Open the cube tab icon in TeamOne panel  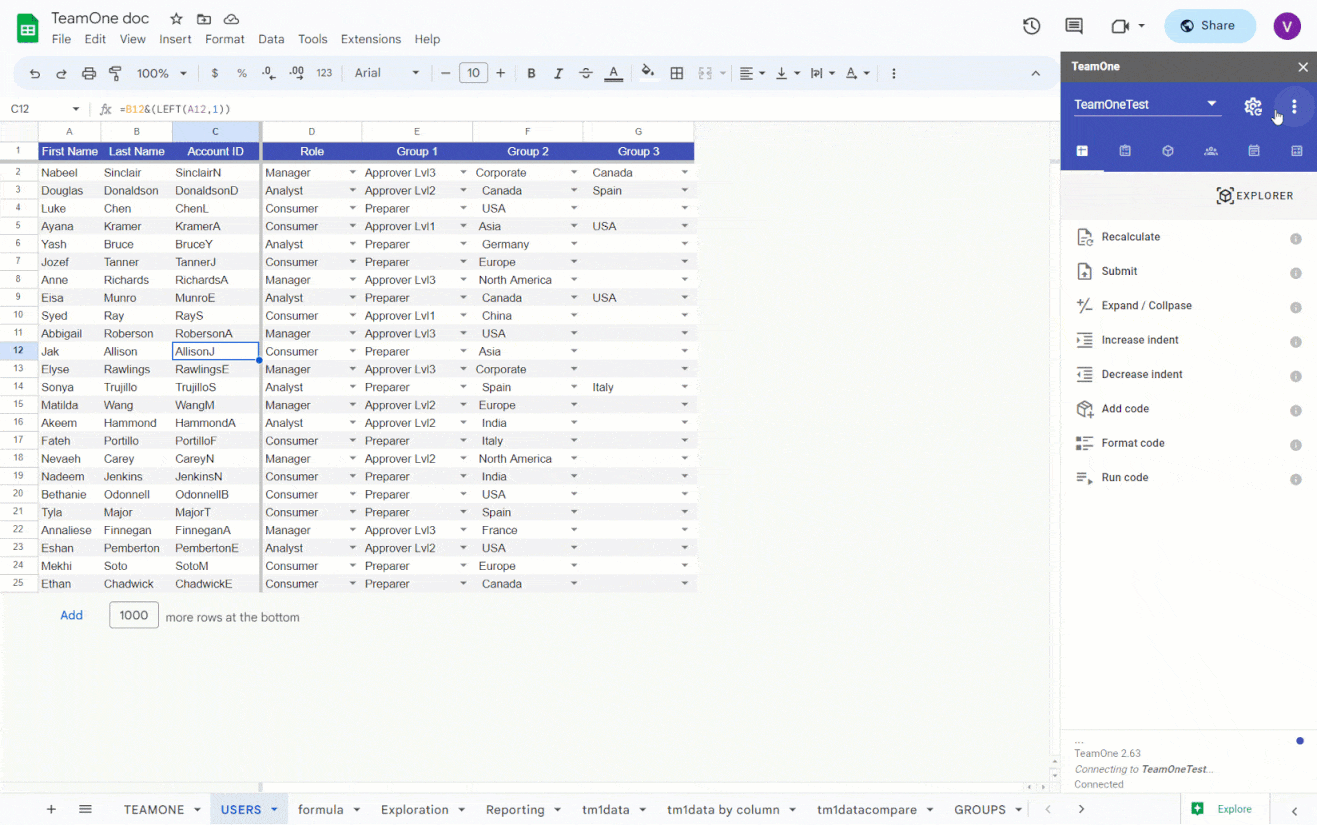tap(1168, 151)
